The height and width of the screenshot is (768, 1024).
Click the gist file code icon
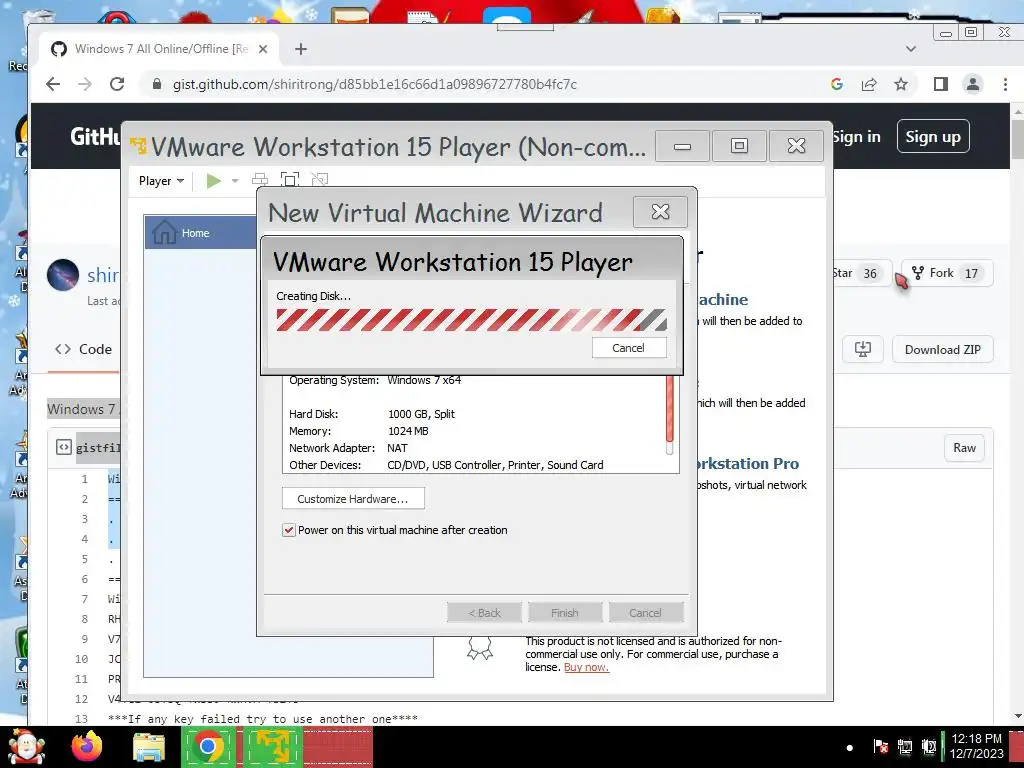click(x=63, y=447)
